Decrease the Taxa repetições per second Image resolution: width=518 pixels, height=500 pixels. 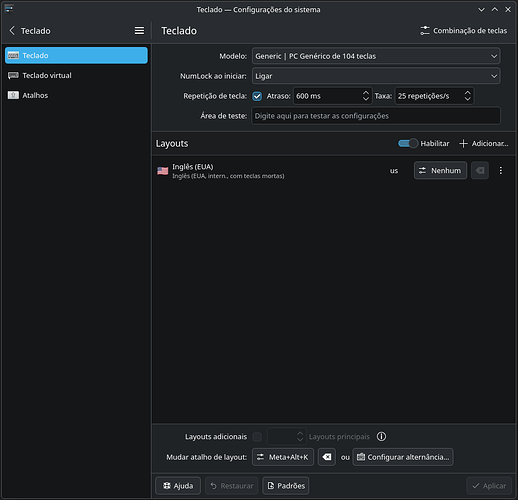pos(468,99)
